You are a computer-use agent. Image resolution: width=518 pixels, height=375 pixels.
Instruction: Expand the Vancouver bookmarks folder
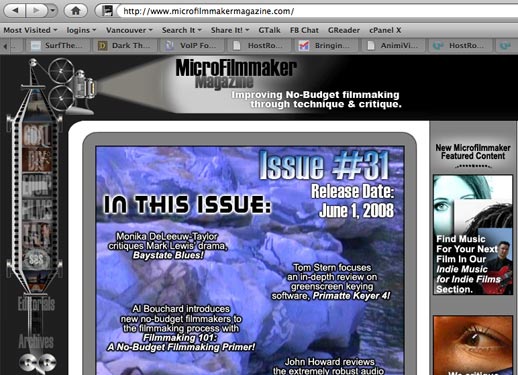tap(129, 30)
